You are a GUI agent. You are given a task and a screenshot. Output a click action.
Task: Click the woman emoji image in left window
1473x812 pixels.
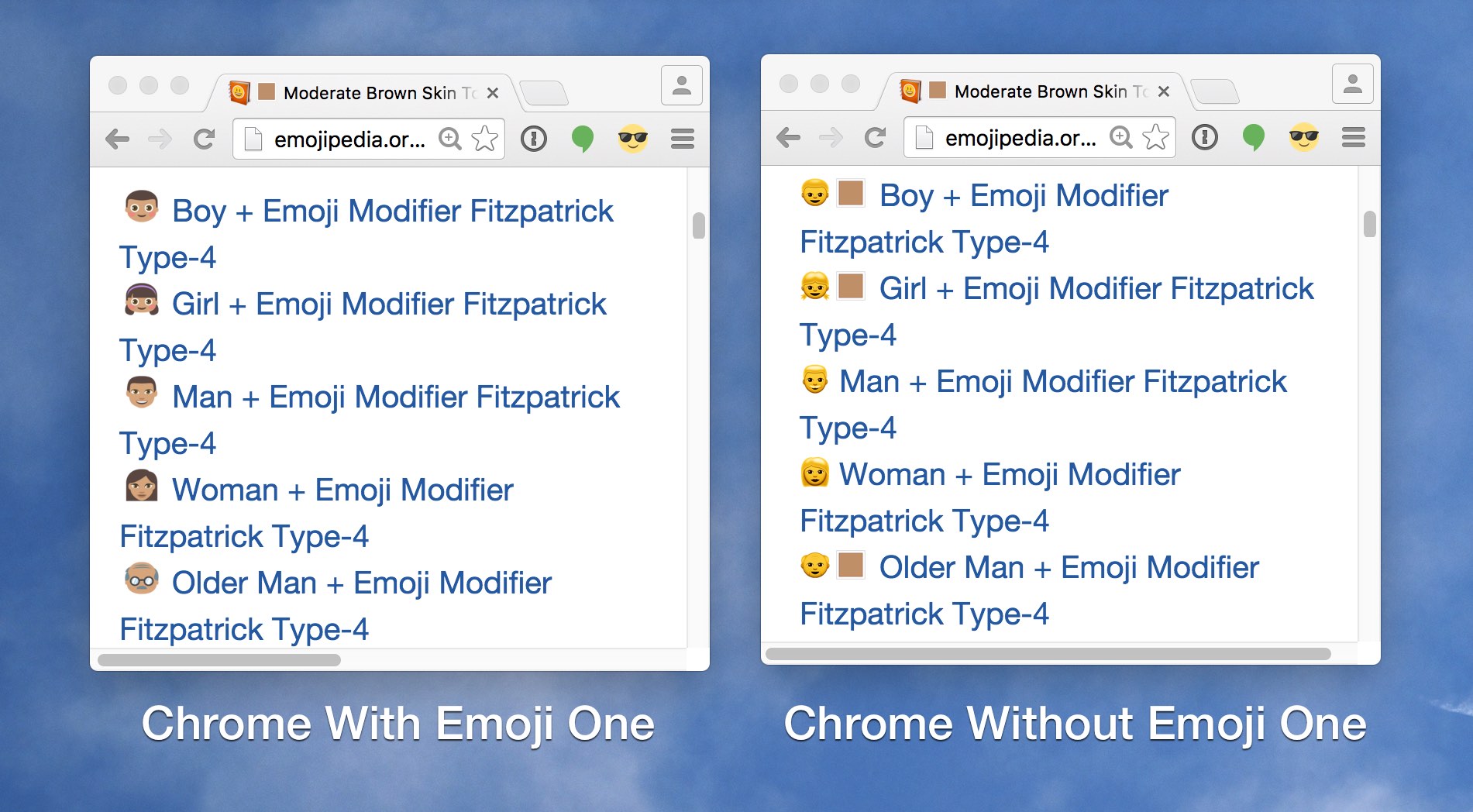pos(142,486)
